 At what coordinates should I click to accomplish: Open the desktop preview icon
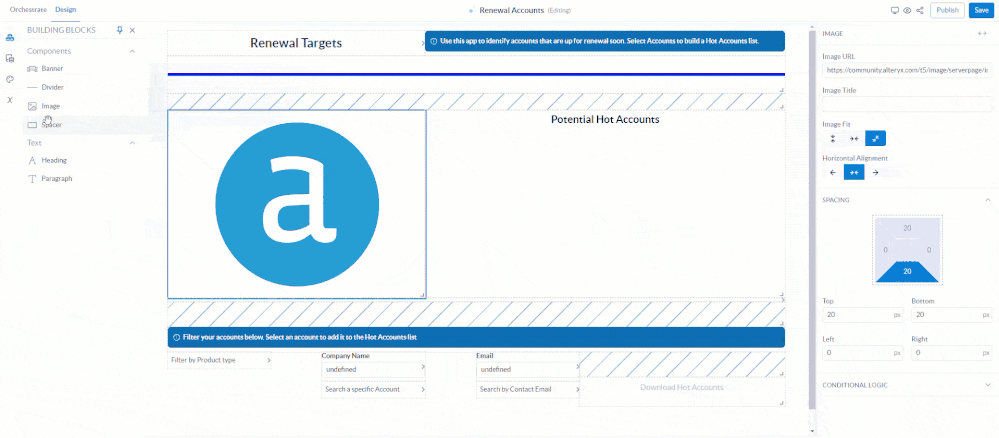pyautogui.click(x=895, y=10)
